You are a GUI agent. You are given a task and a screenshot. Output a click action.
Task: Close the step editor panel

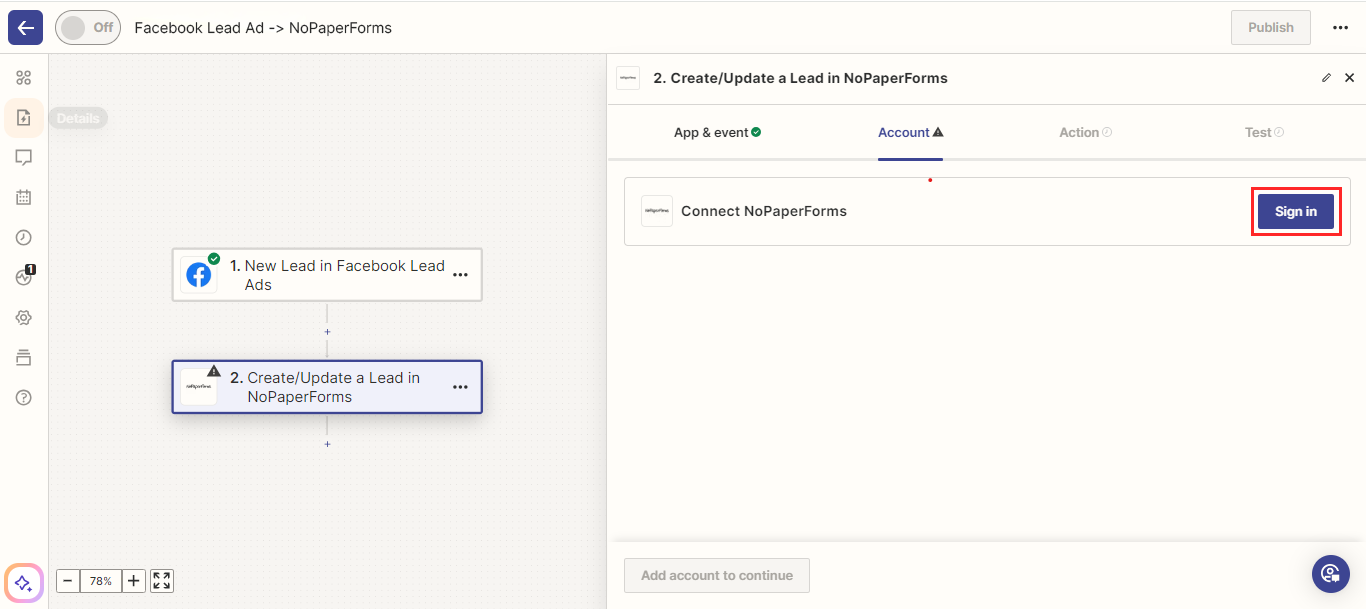(x=1349, y=78)
